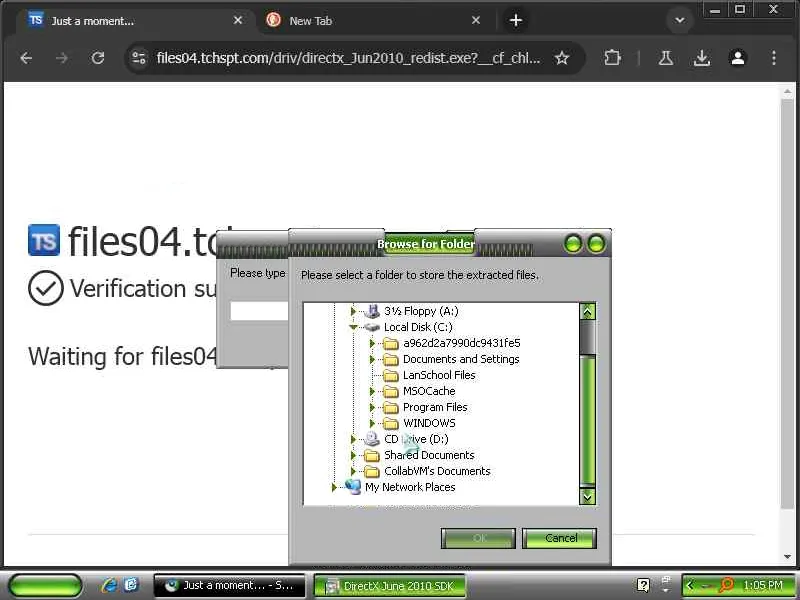
Task: Expand hidden tray icons arrow
Action: click(690, 586)
